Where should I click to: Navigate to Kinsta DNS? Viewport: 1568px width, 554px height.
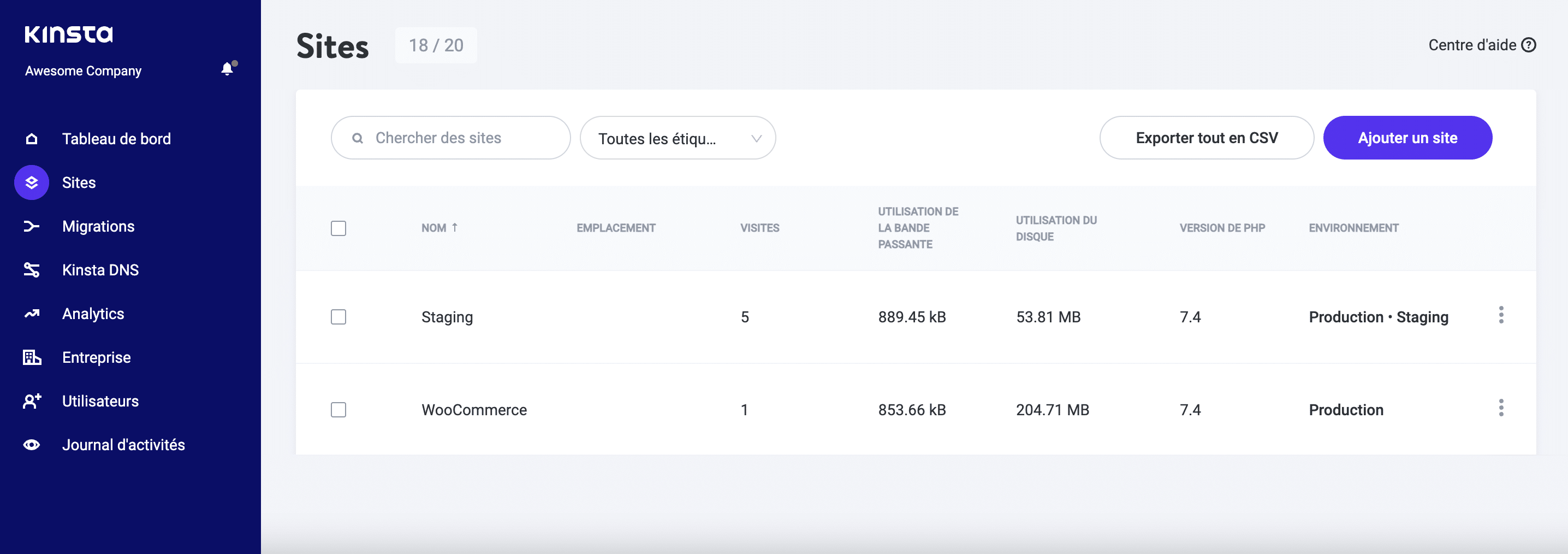(100, 270)
